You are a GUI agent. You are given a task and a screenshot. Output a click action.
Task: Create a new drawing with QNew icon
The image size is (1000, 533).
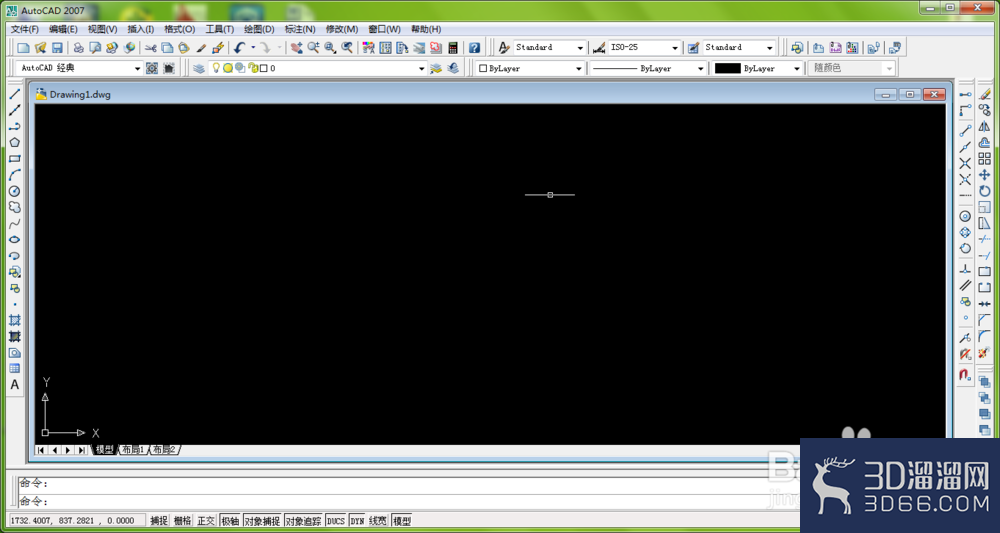[23, 48]
